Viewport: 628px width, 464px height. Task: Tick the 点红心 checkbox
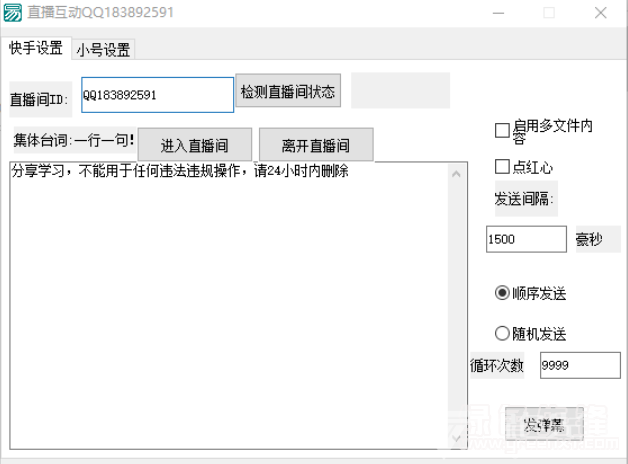(x=502, y=166)
